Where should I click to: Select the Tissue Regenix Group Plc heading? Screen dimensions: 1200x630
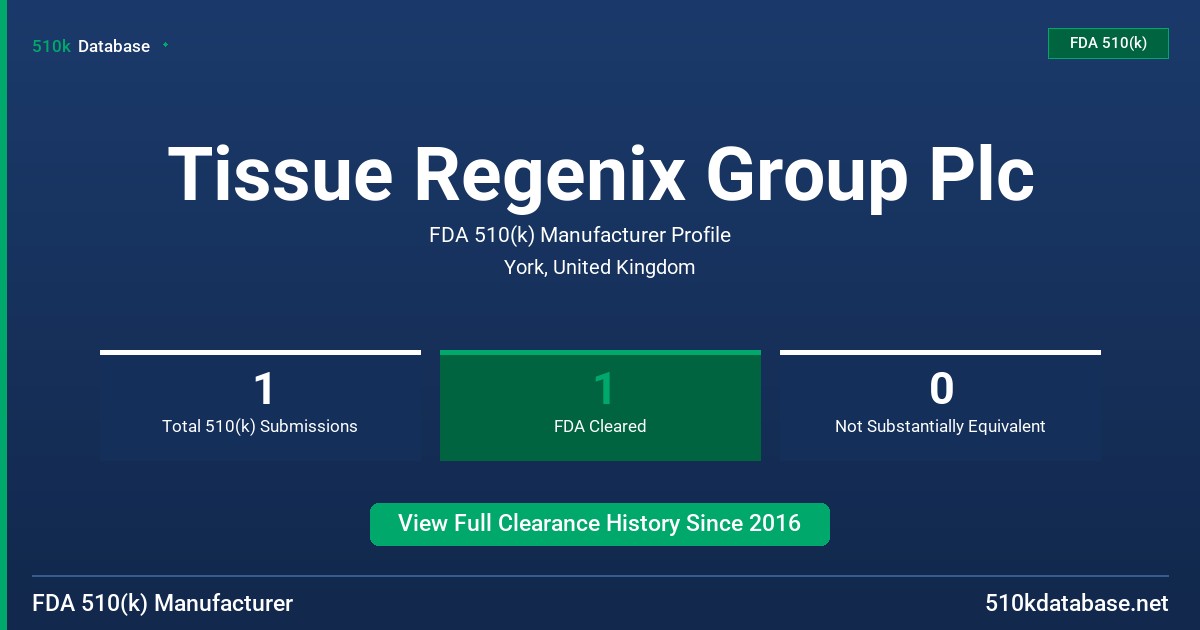pos(600,176)
